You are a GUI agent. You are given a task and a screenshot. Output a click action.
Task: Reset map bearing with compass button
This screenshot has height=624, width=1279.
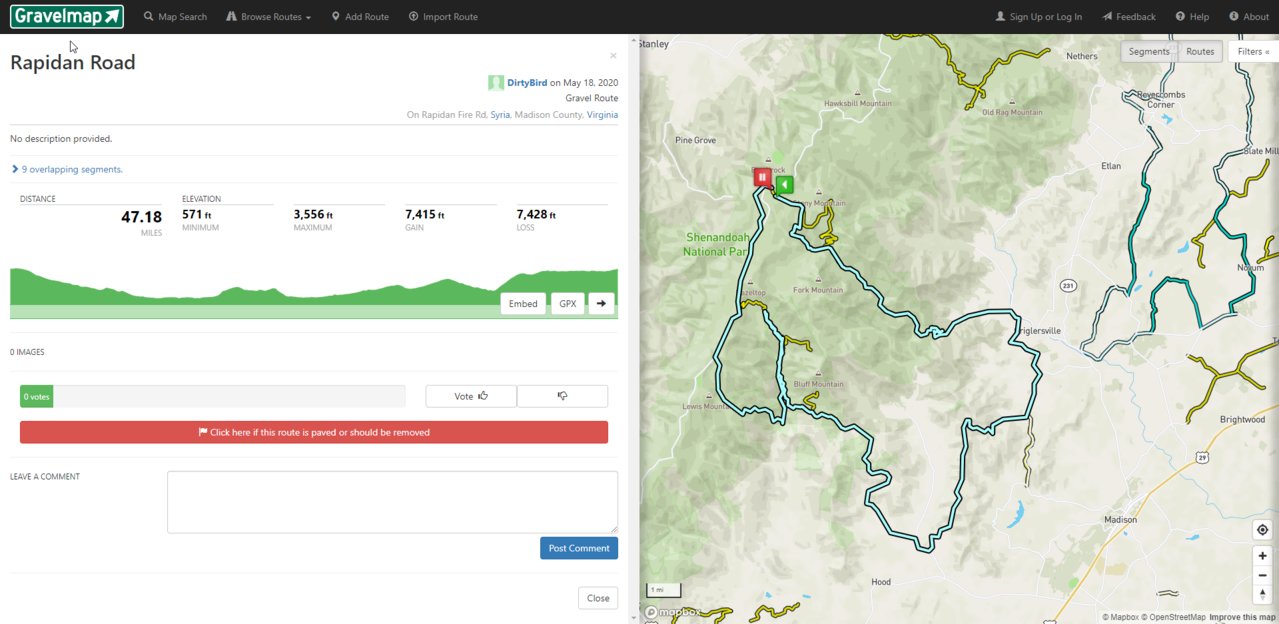point(1262,595)
